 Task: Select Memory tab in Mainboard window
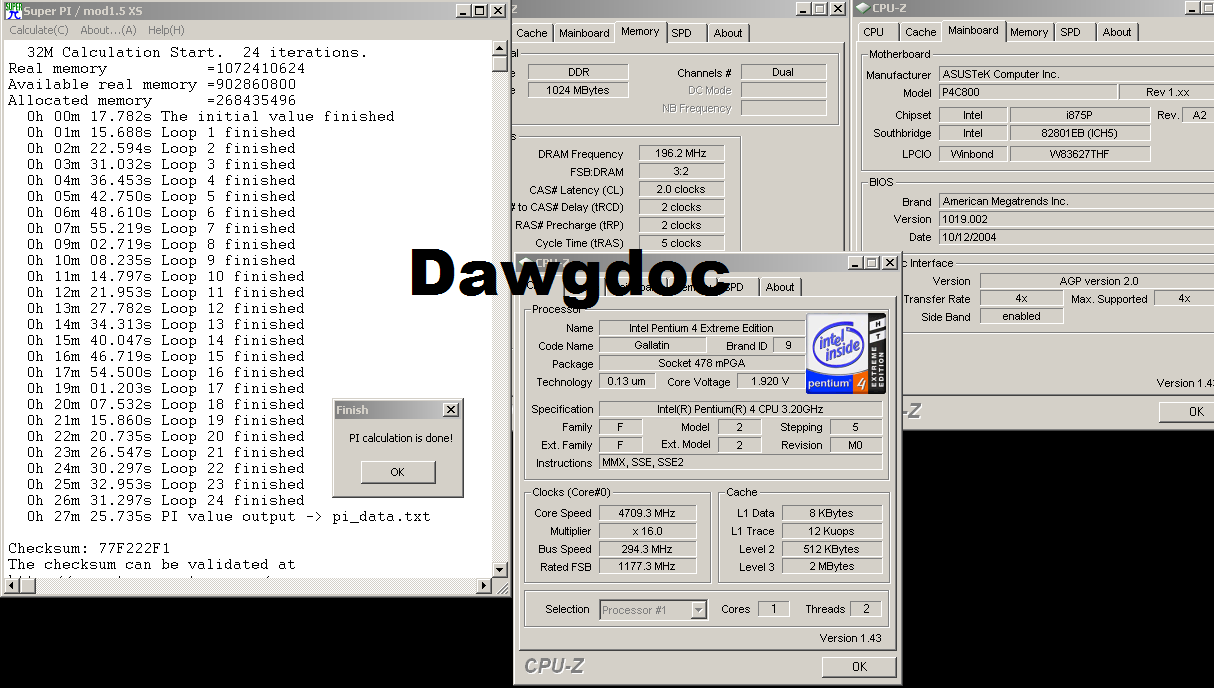1028,32
